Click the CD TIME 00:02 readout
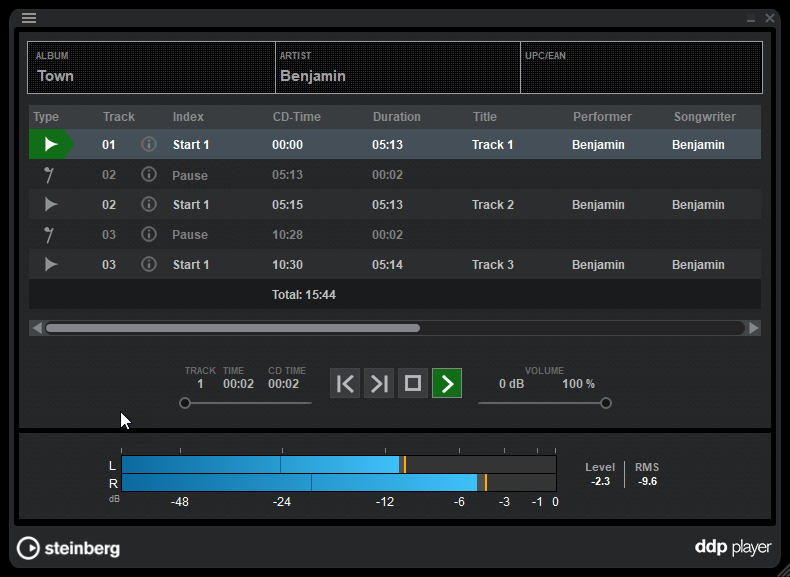Screen dimensions: 790x577 coord(284,384)
